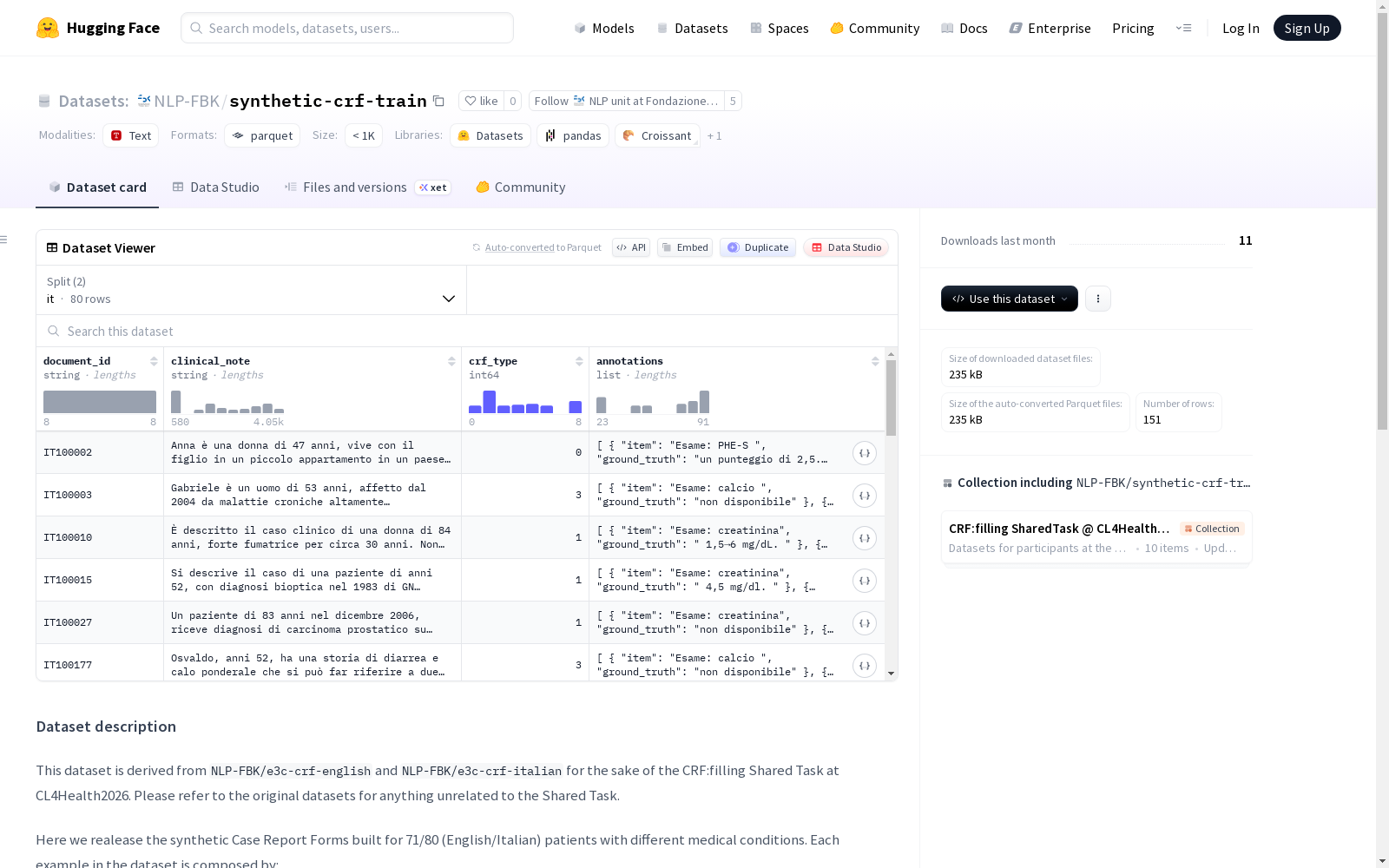Duplicate this dataset
Viewport: 1389px width, 868px height.
click(758, 247)
